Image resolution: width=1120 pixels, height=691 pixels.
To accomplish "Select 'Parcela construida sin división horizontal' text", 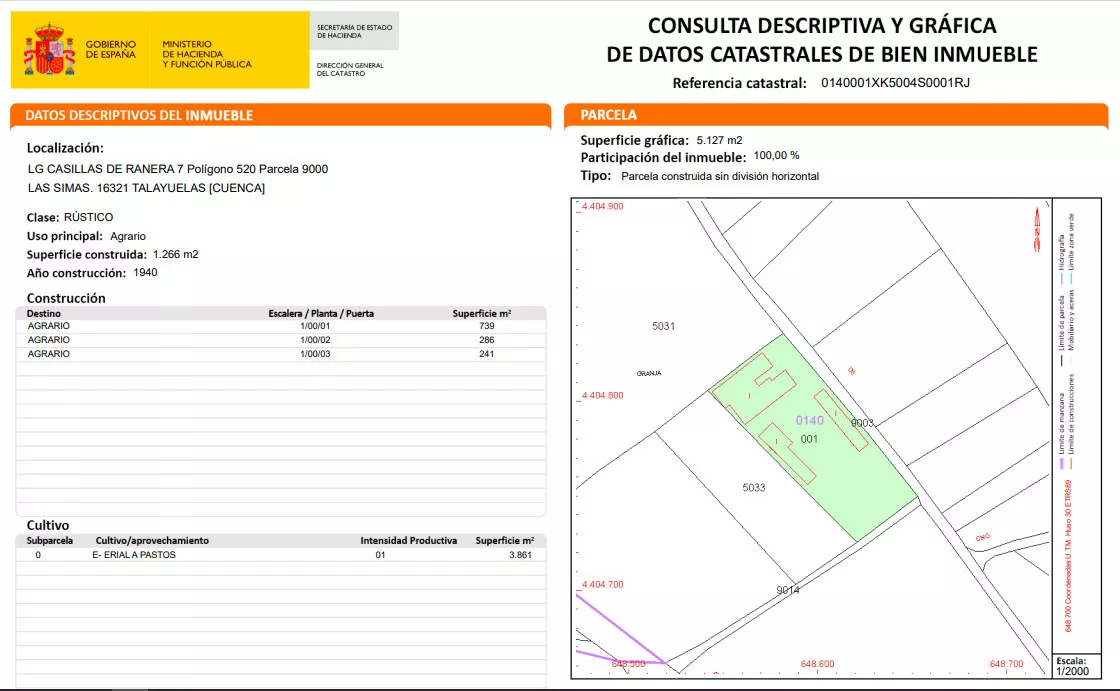I will pos(720,177).
